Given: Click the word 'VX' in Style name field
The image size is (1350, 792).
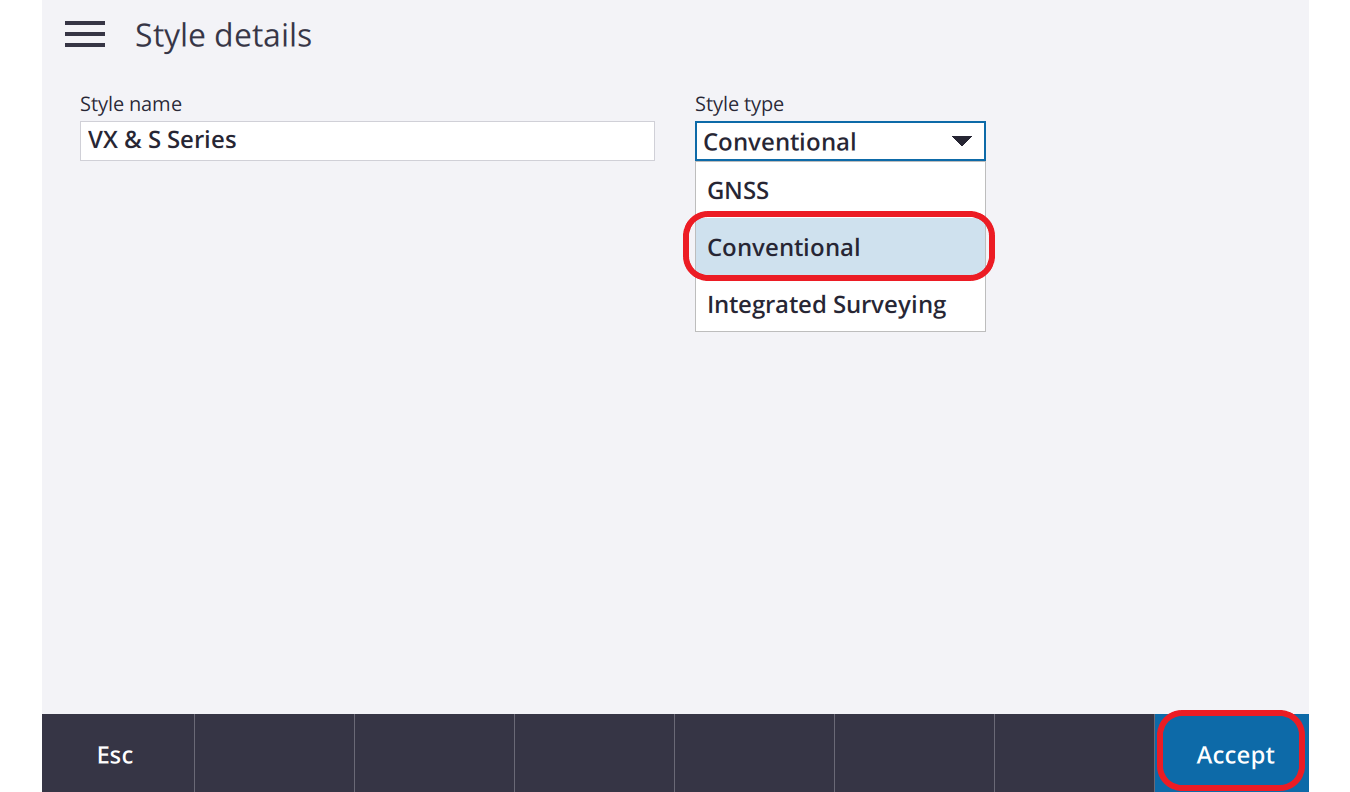Looking at the screenshot, I should (x=103, y=140).
